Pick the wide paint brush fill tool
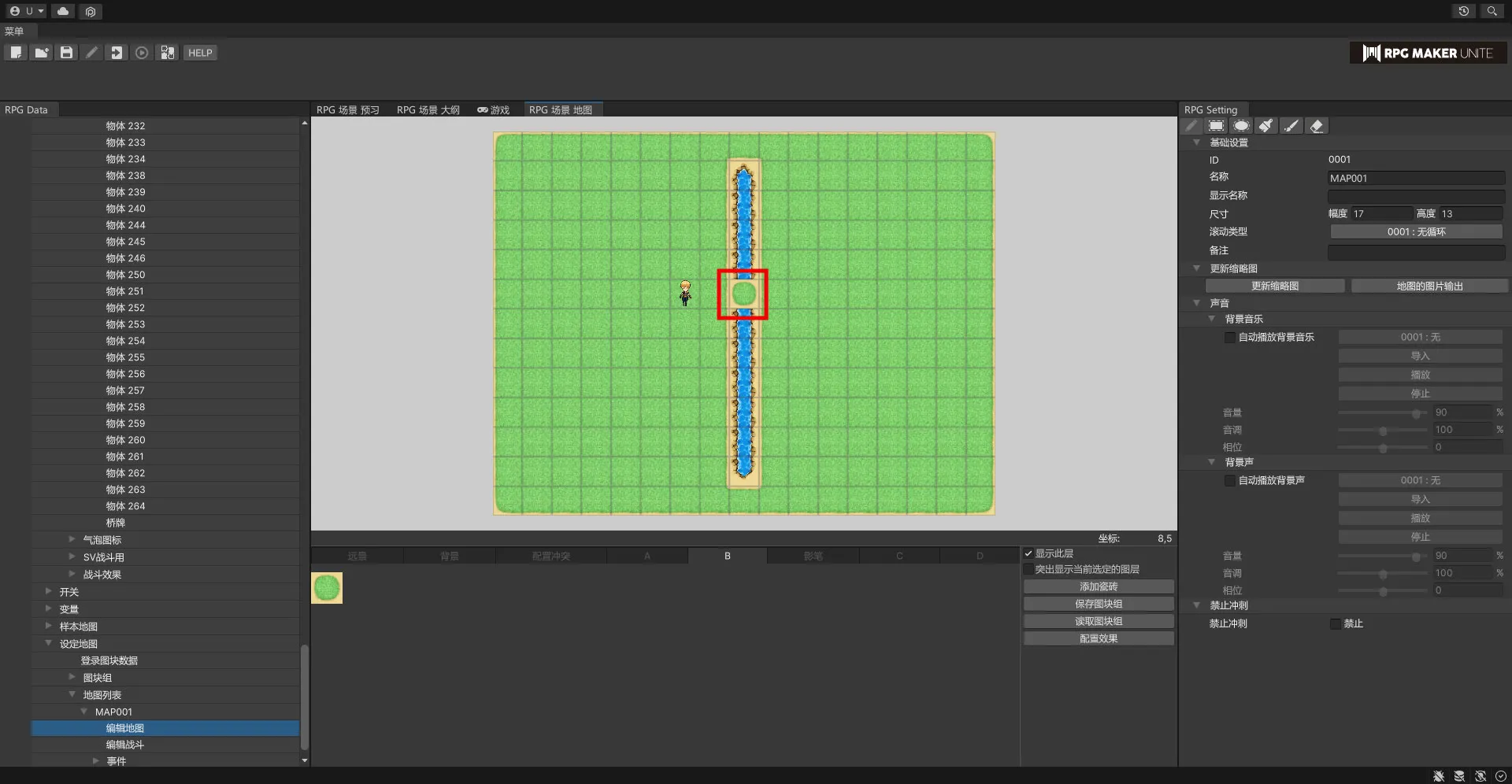Image resolution: width=1512 pixels, height=784 pixels. (x=1266, y=126)
